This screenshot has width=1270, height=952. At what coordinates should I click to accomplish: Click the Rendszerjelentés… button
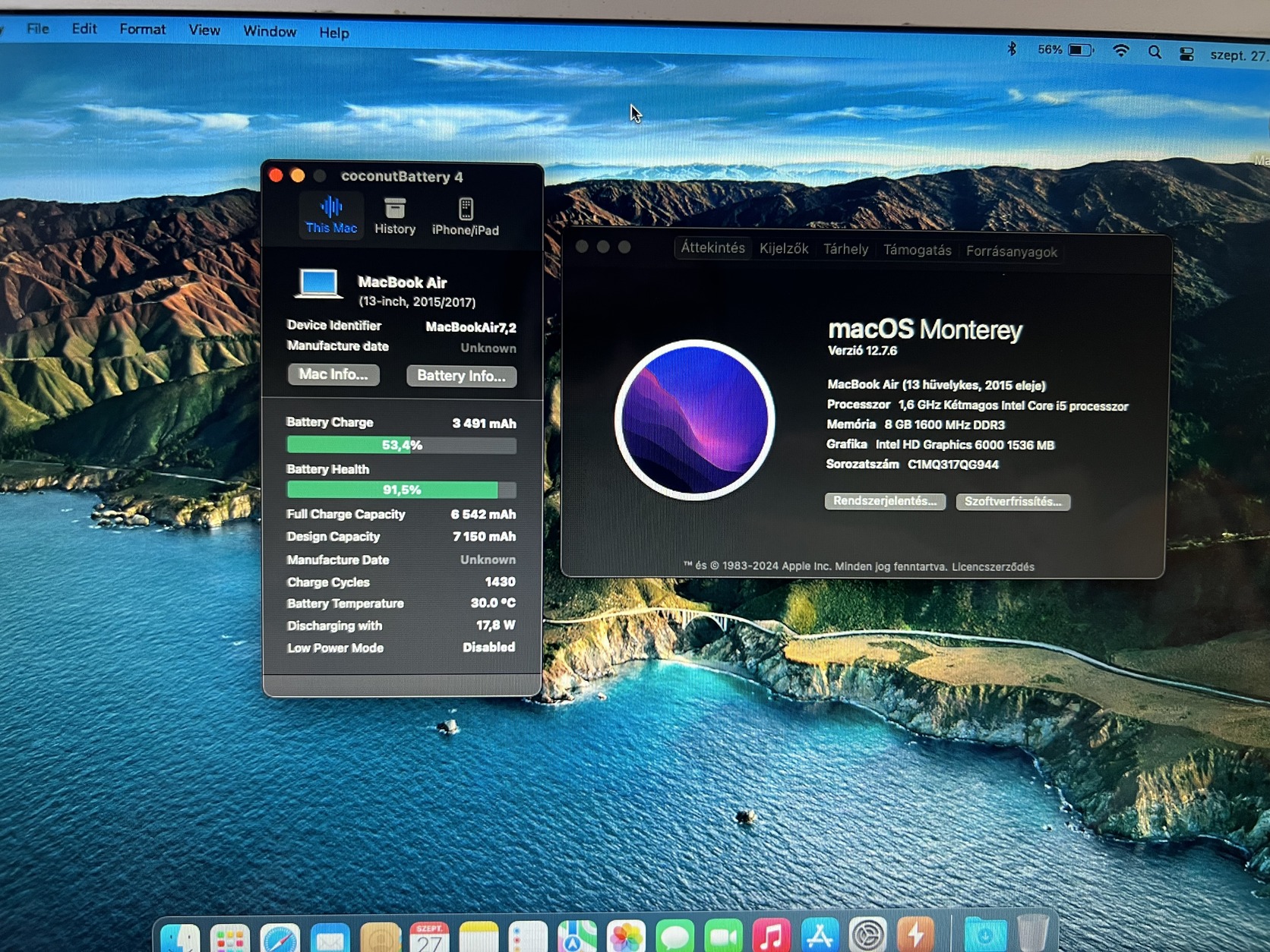885,501
